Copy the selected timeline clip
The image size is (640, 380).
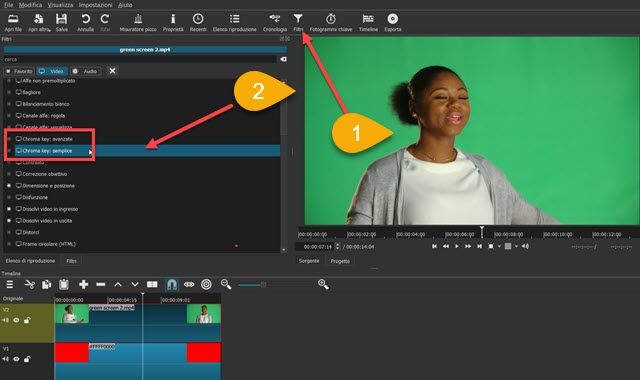click(47, 284)
